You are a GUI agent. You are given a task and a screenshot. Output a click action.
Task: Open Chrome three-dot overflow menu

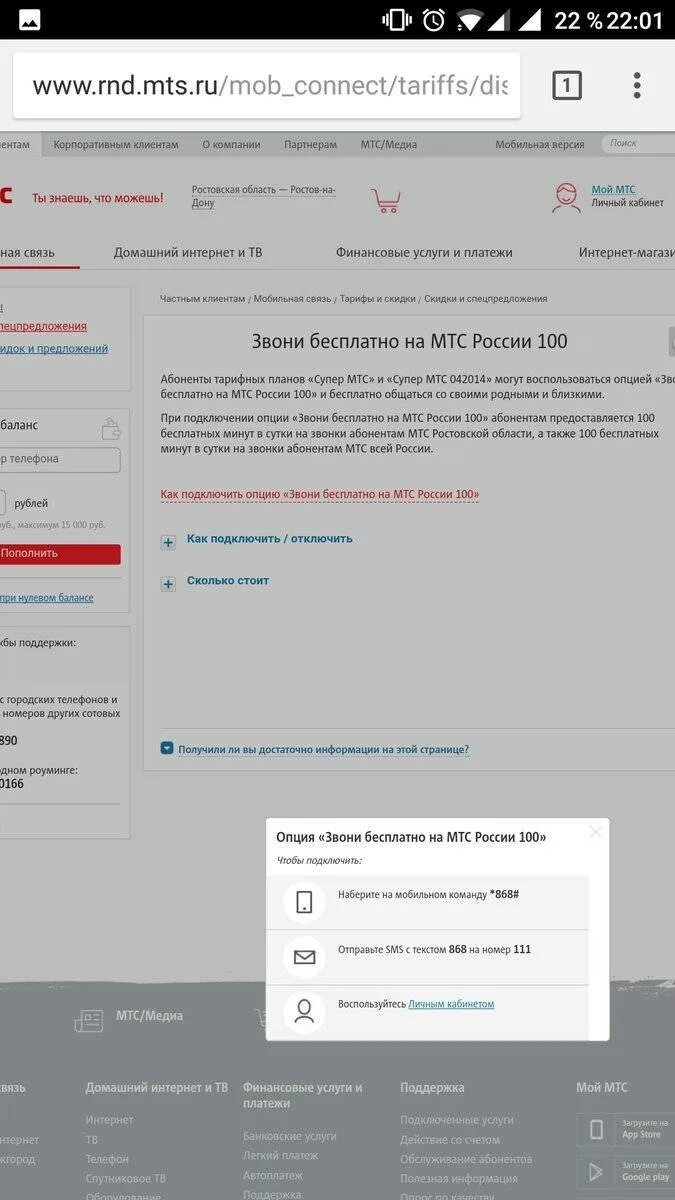click(637, 85)
